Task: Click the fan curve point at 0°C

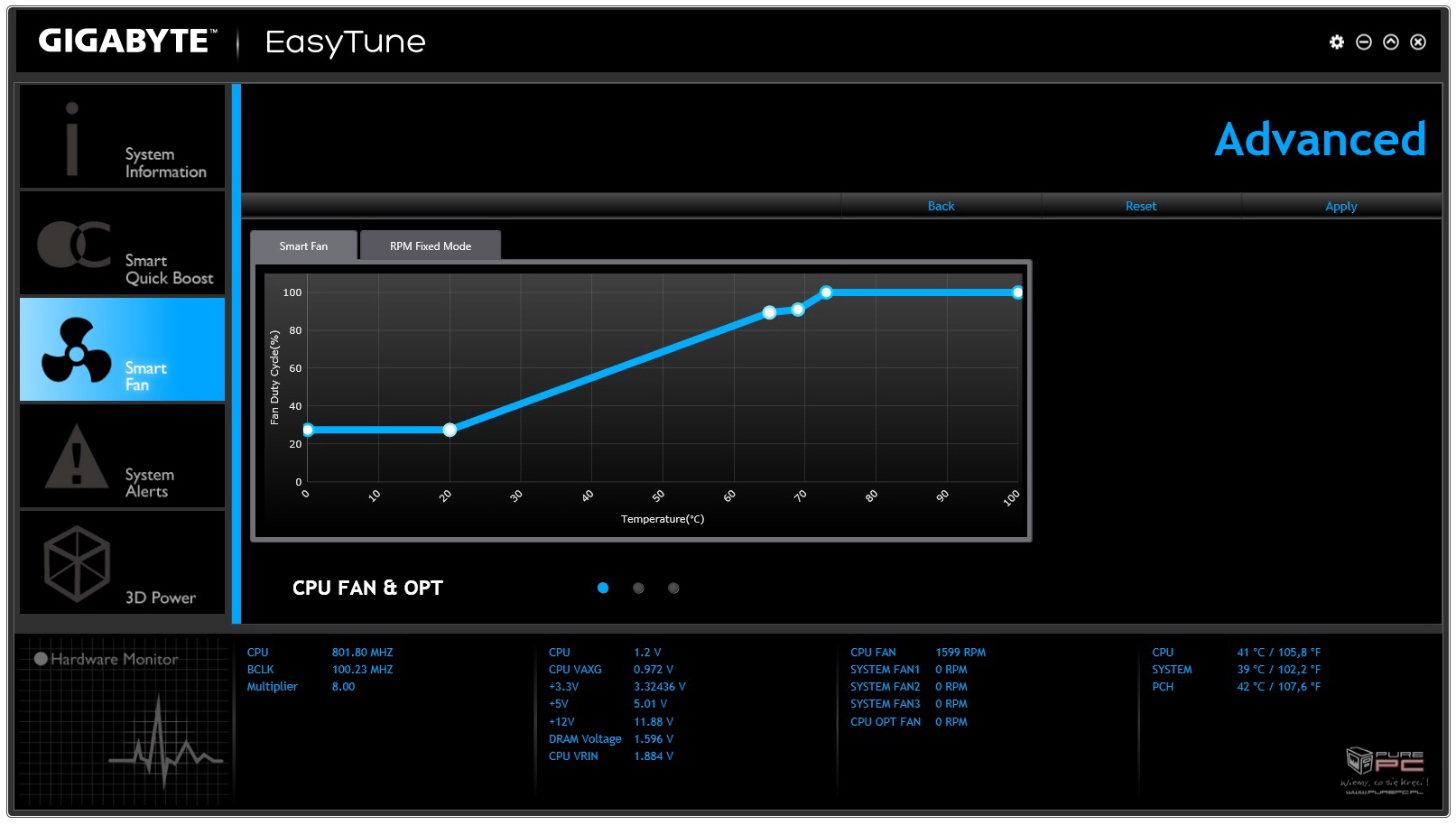Action: click(x=308, y=430)
